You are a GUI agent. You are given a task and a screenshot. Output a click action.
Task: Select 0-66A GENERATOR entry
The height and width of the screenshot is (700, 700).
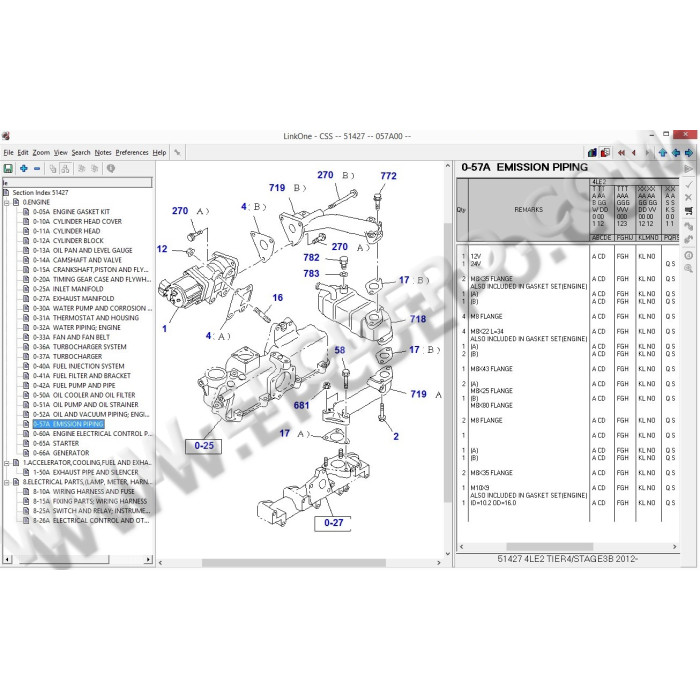pyautogui.click(x=61, y=453)
